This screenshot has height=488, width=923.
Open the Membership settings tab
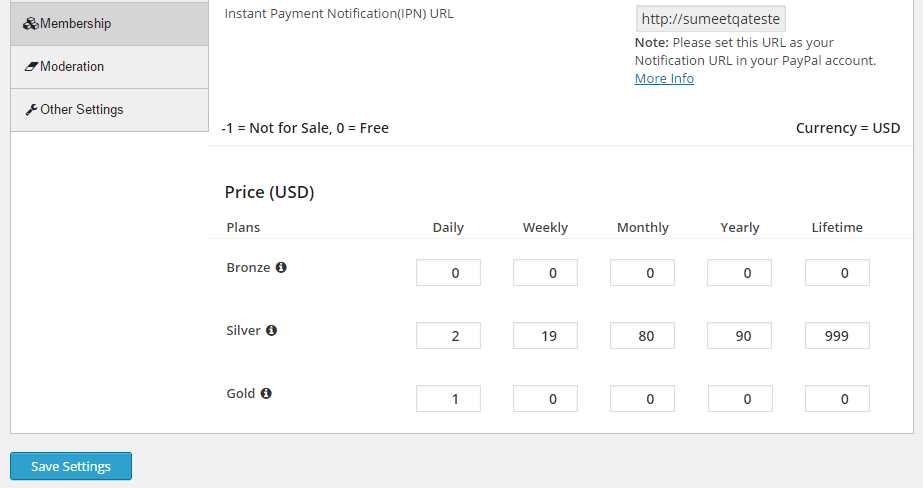[x=109, y=24]
